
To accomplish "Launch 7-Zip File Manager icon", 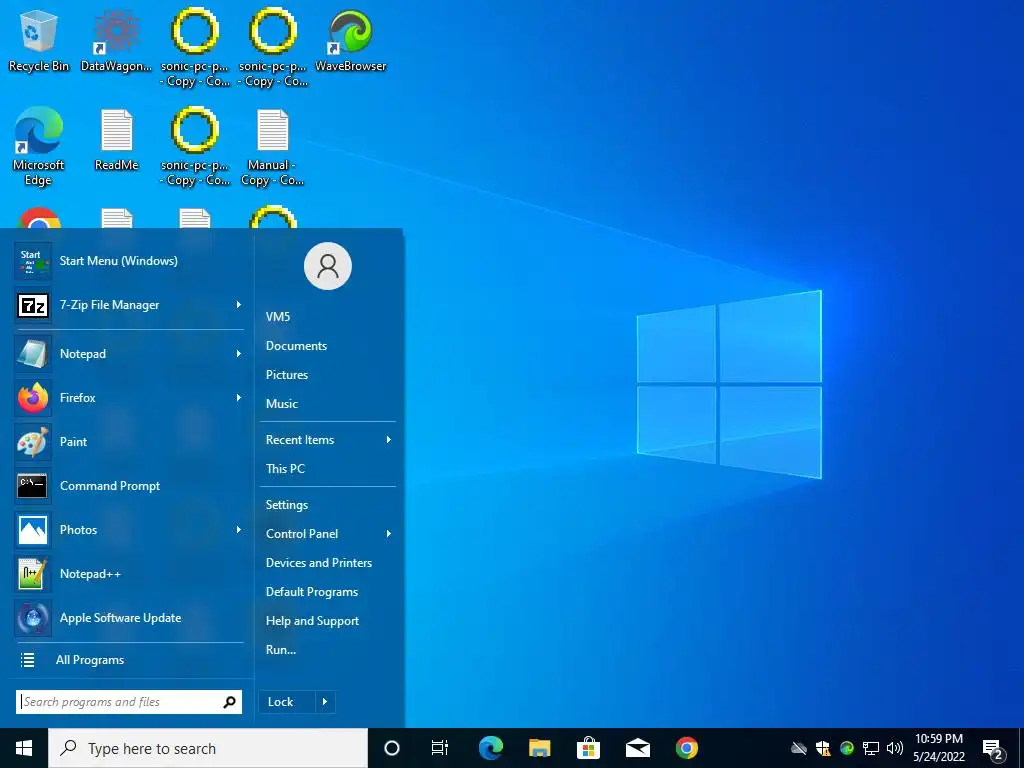I will [x=33, y=305].
